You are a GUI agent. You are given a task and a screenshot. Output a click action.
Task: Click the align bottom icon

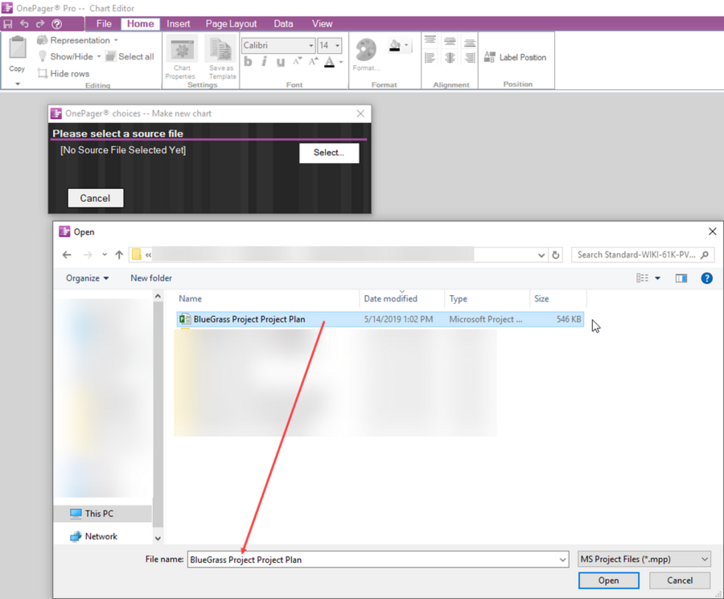click(x=470, y=42)
